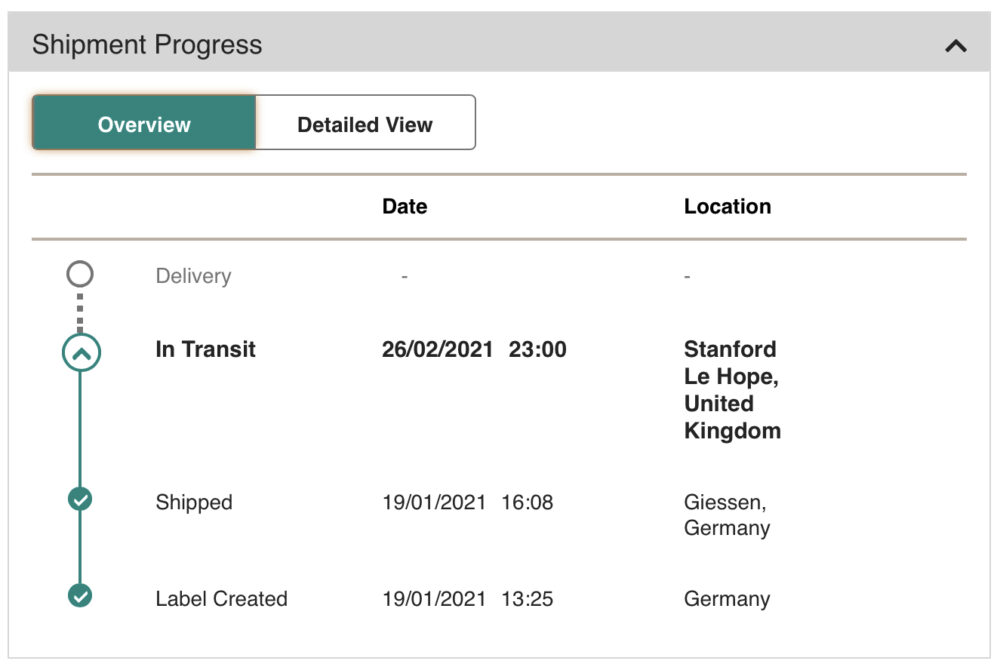Click the 19/01/2021 16:08 timestamp
1000x670 pixels.
(x=467, y=502)
